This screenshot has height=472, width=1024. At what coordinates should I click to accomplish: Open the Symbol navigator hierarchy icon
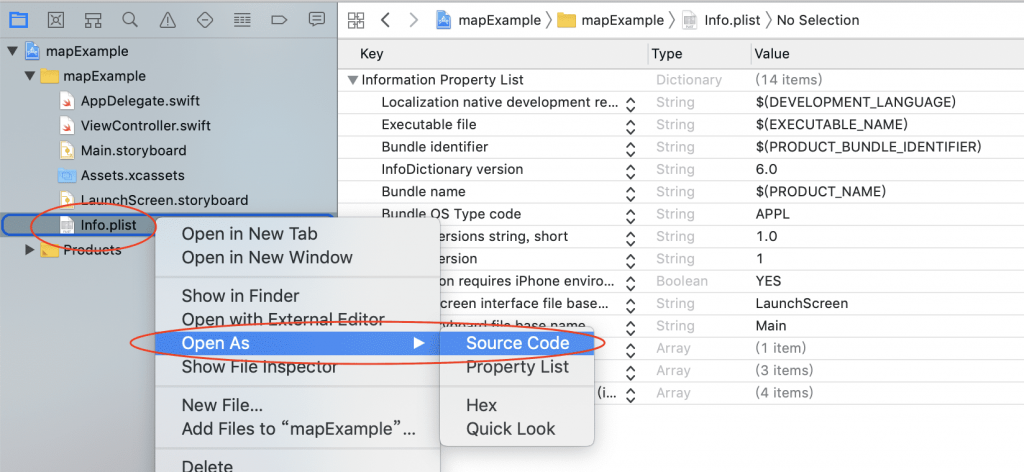coord(93,20)
